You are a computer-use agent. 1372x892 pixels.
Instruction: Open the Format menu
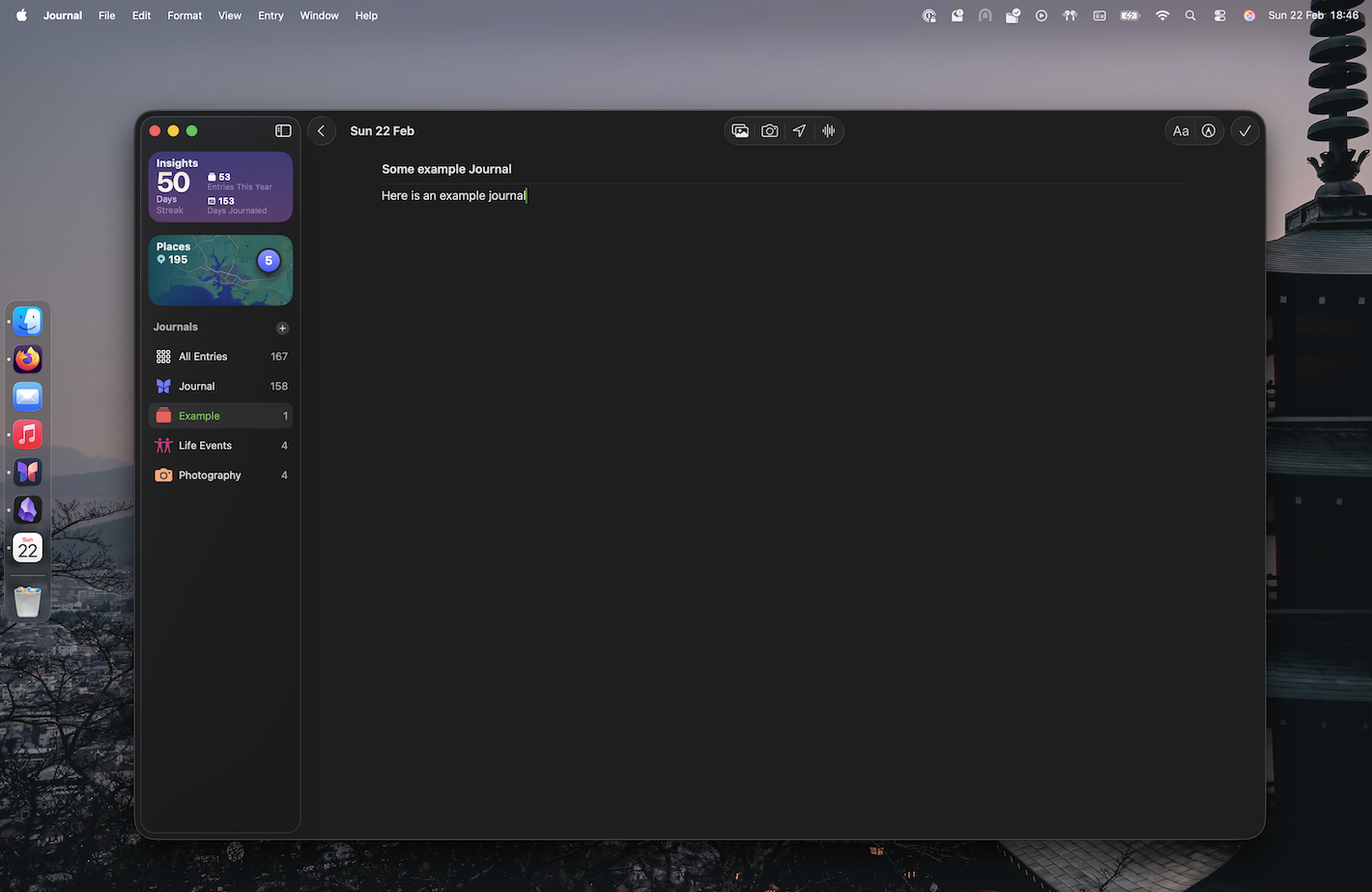tap(185, 15)
